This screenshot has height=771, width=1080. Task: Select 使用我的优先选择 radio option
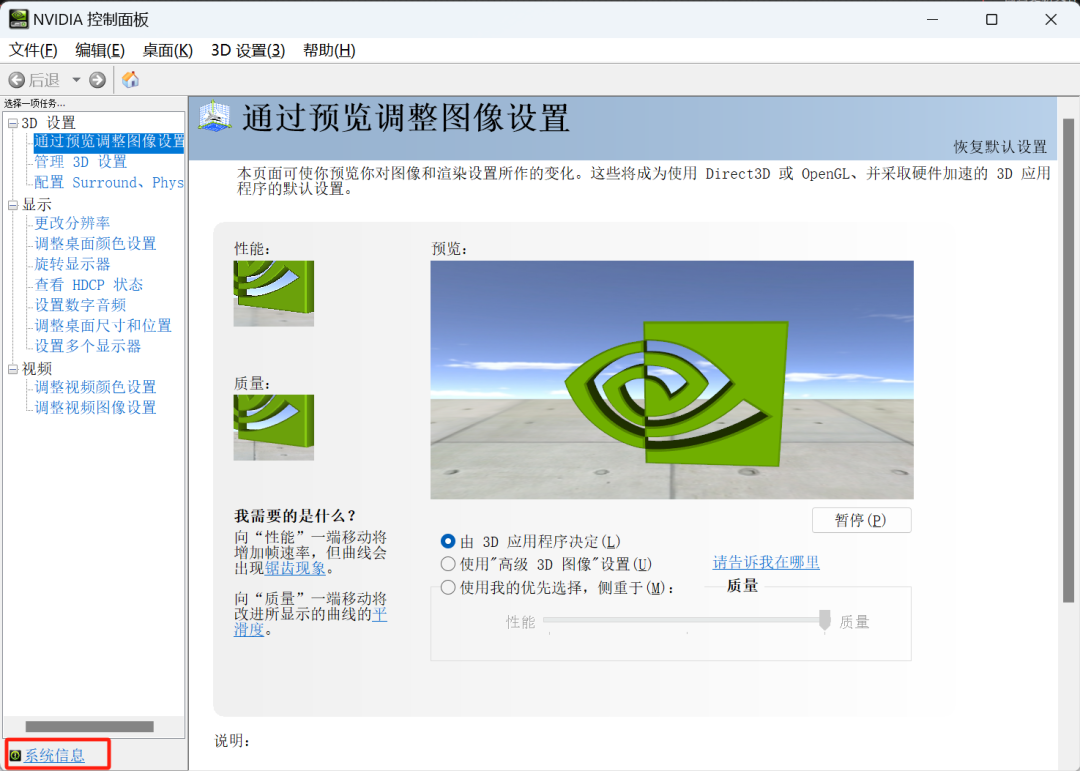click(x=448, y=588)
